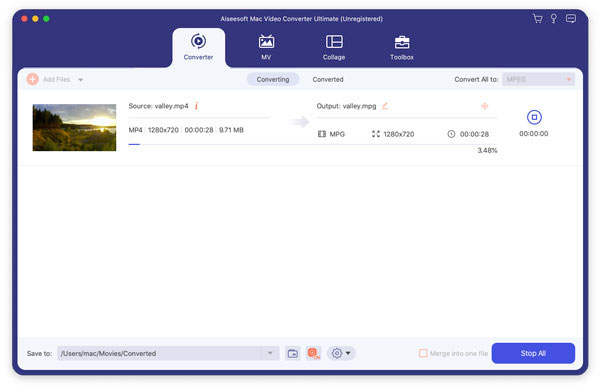Click the register key icon

click(553, 18)
